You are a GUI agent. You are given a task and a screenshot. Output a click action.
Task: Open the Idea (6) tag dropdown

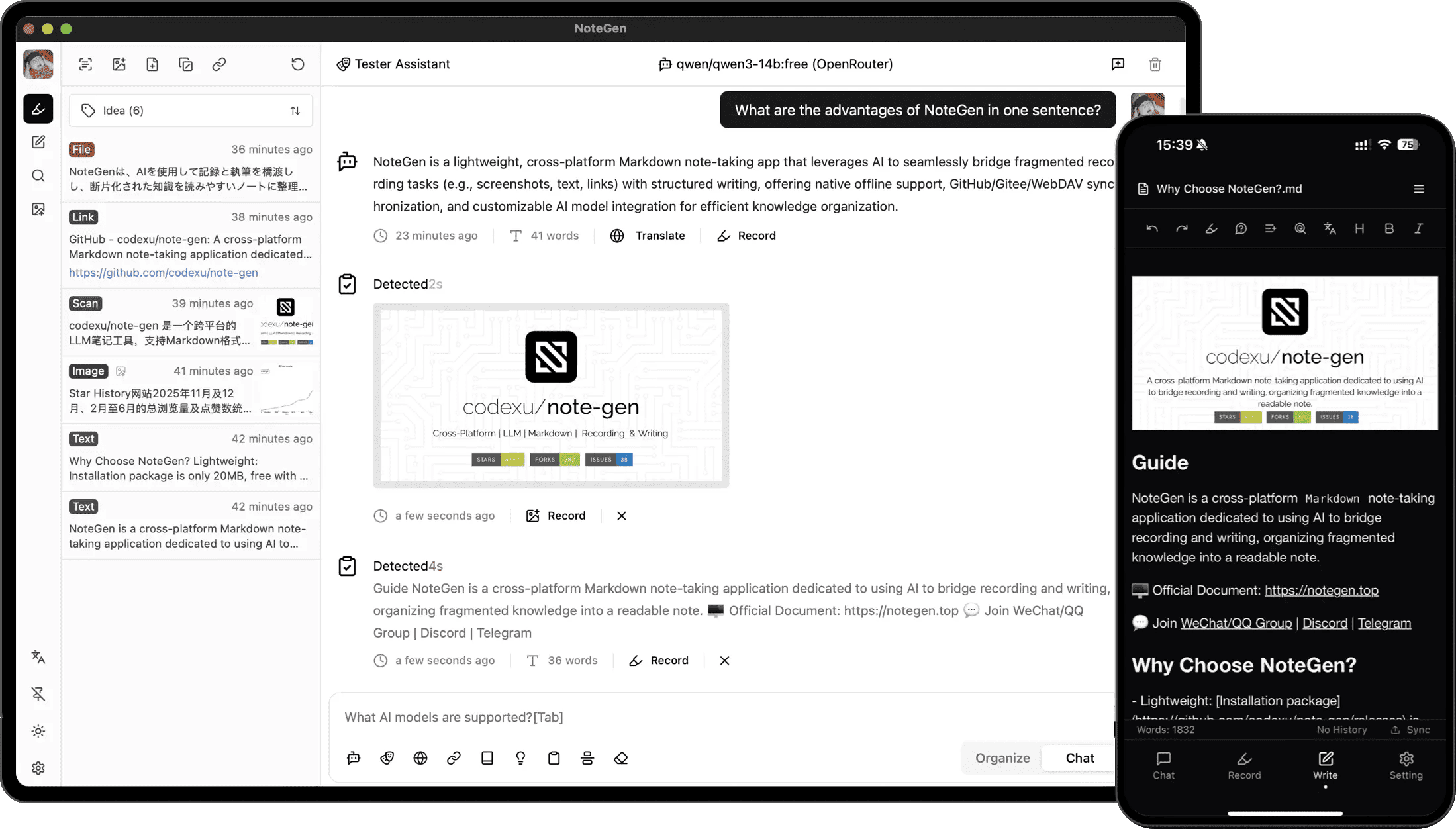(x=190, y=111)
